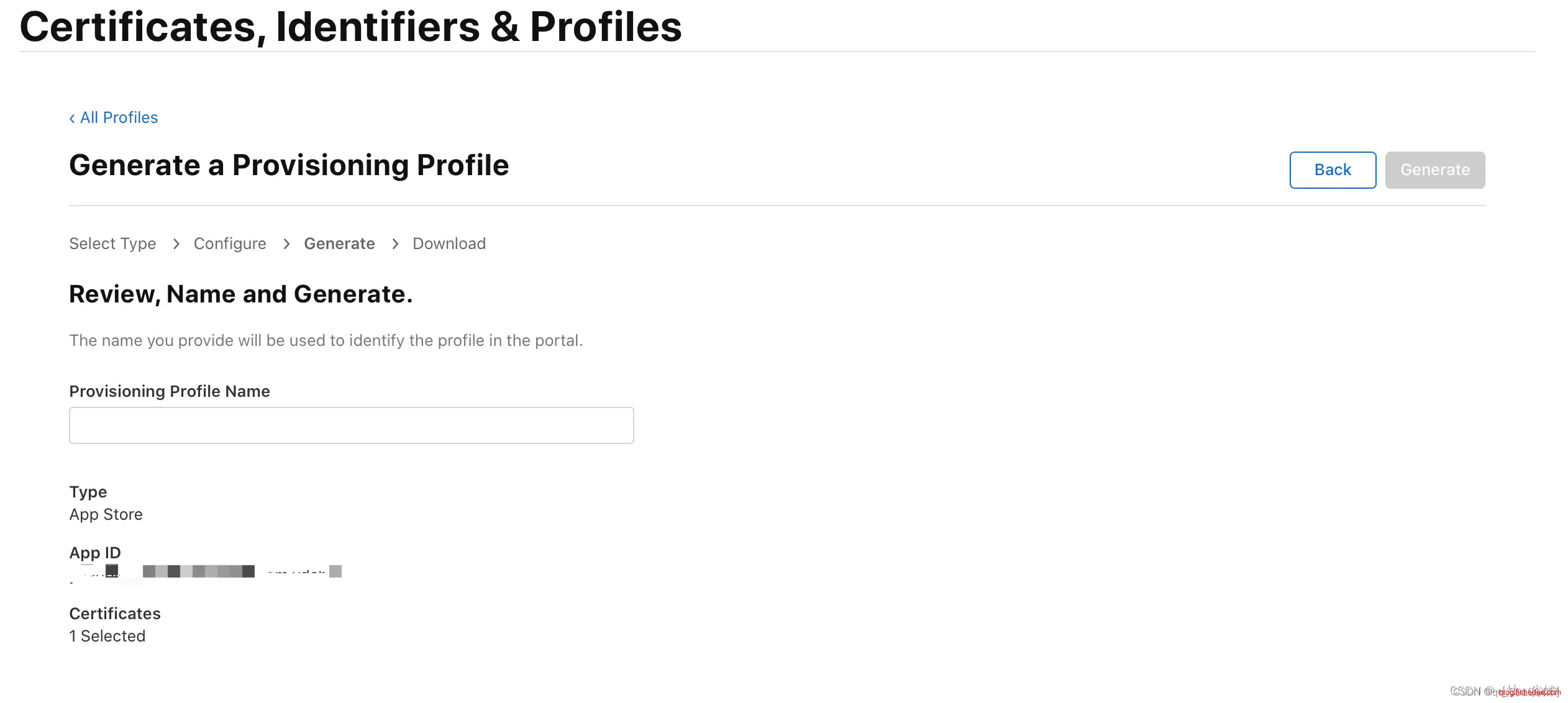Go to the All Profiles link
The image size is (1568, 703).
pos(119,117)
